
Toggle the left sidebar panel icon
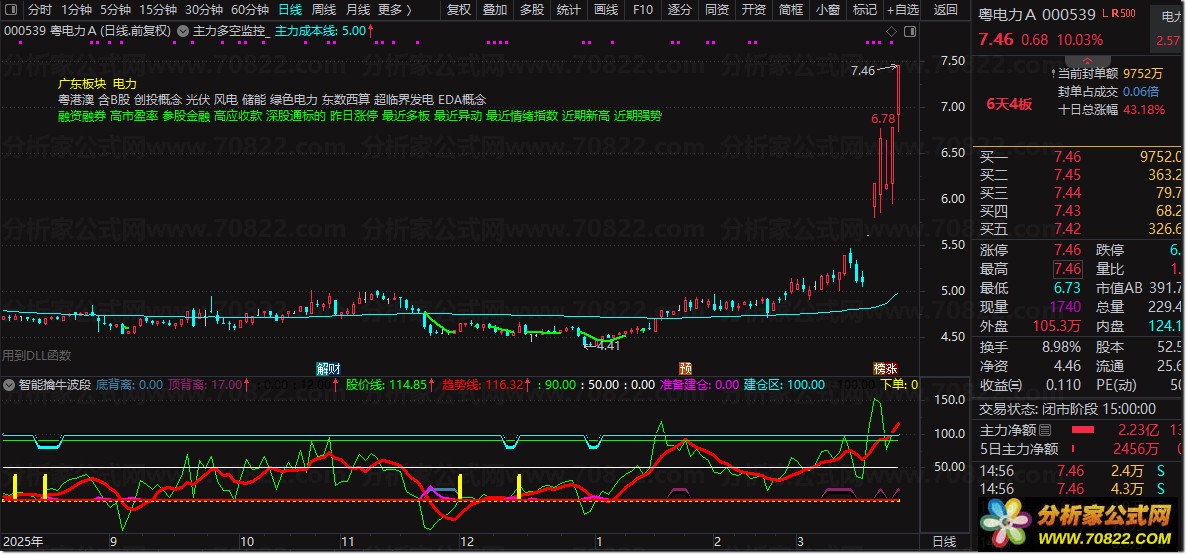coord(12,10)
